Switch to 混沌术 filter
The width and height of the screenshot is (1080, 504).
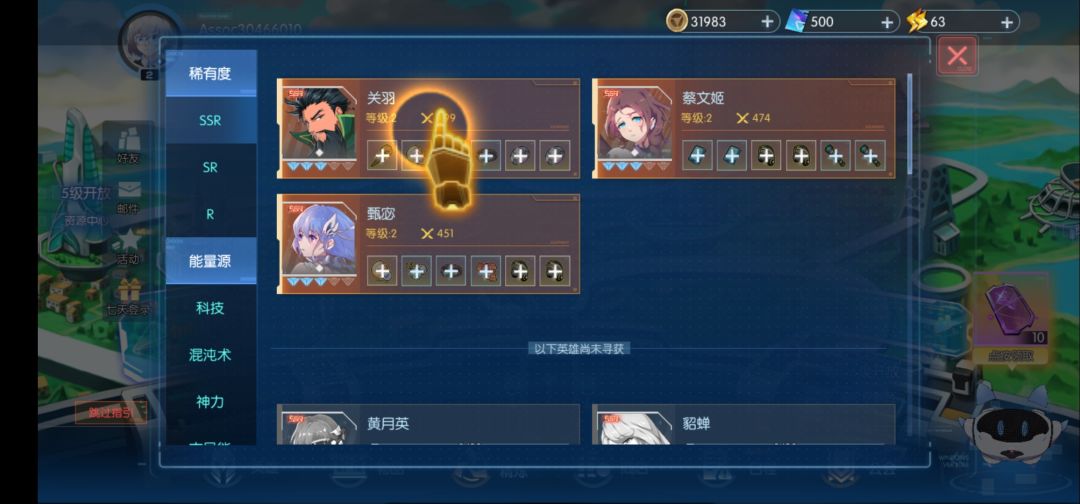[211, 355]
